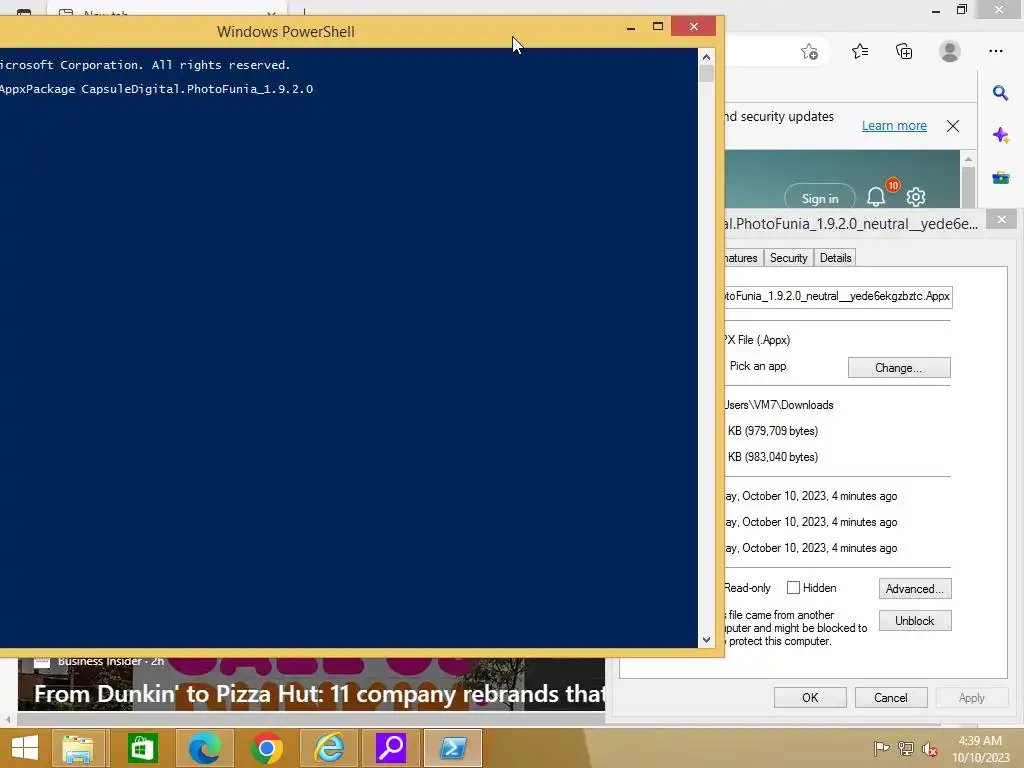Minimize the Edge browser window

(936, 10)
